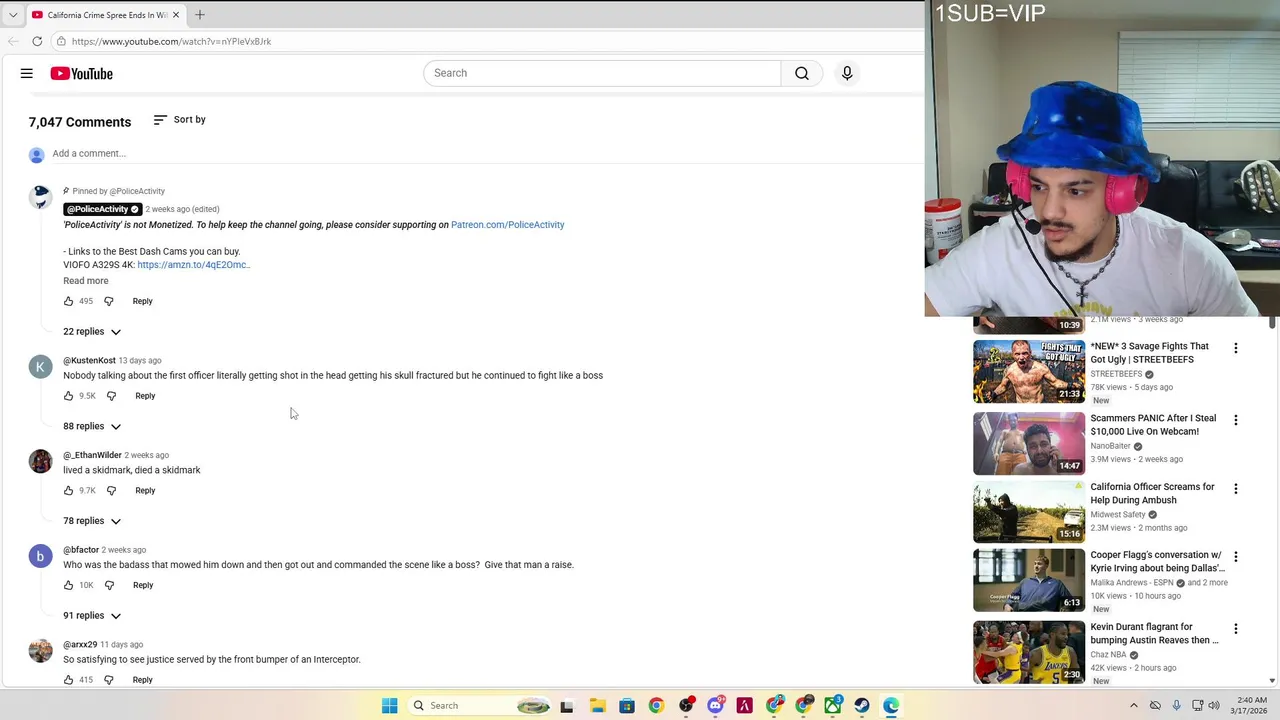The width and height of the screenshot is (1280, 720).
Task: Open Cooper Flagg's conversation video title
Action: pyautogui.click(x=1157, y=562)
